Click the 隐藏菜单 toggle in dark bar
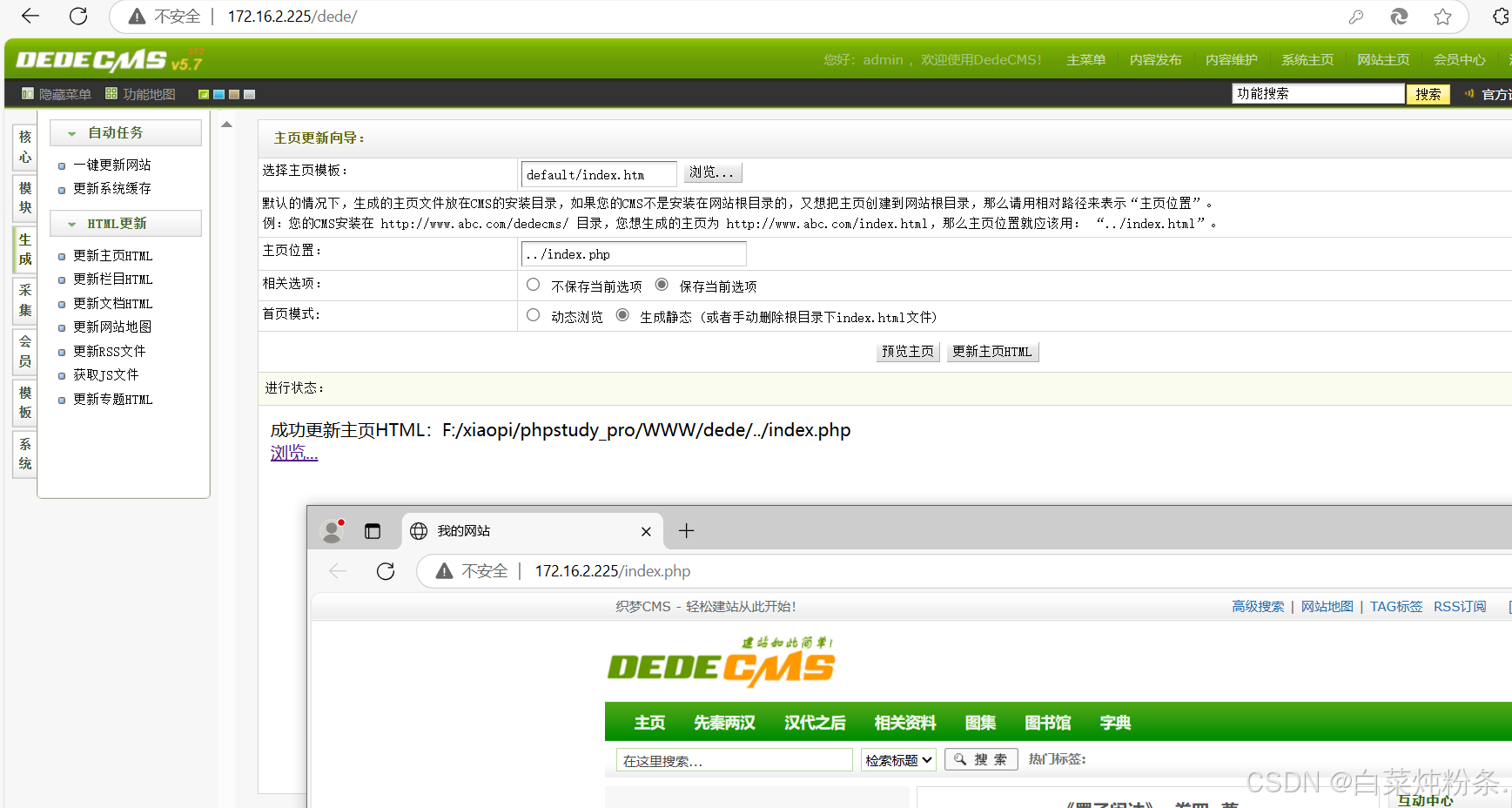 [x=57, y=94]
